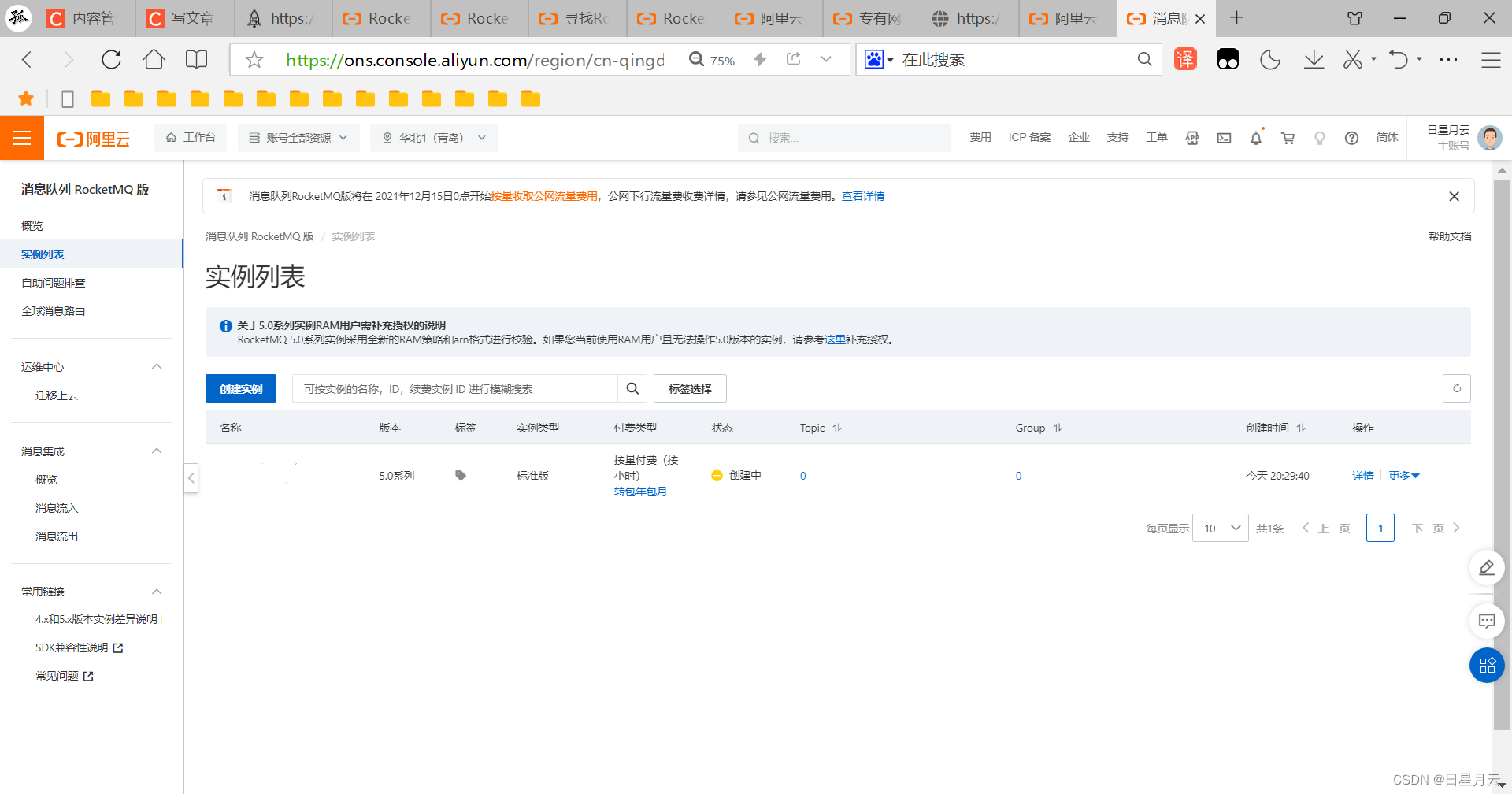The height and width of the screenshot is (794, 1512).
Task: Click the search magnifier icon for instances
Action: pos(632,388)
